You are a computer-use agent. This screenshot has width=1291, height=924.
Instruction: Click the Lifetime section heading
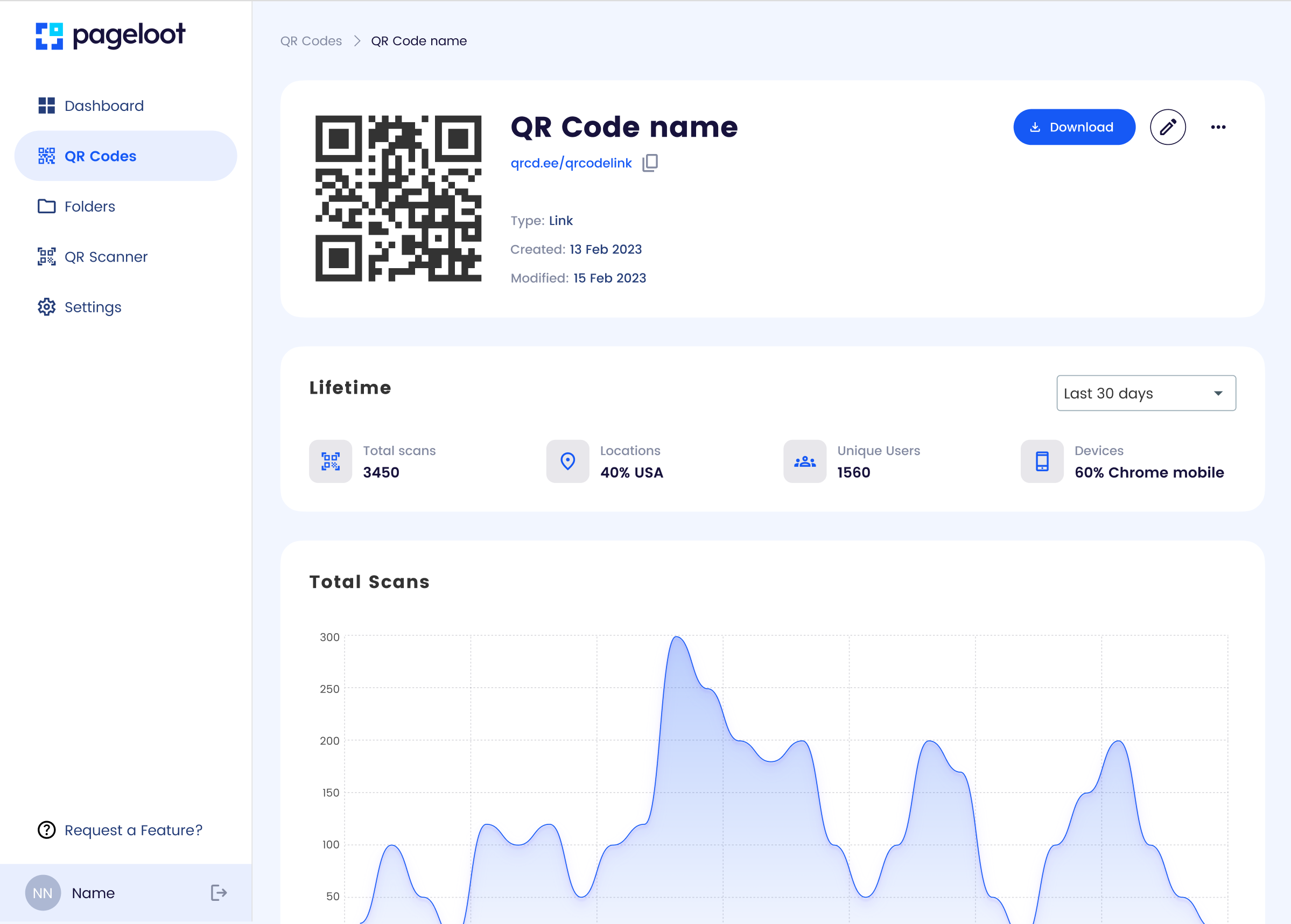coord(350,388)
